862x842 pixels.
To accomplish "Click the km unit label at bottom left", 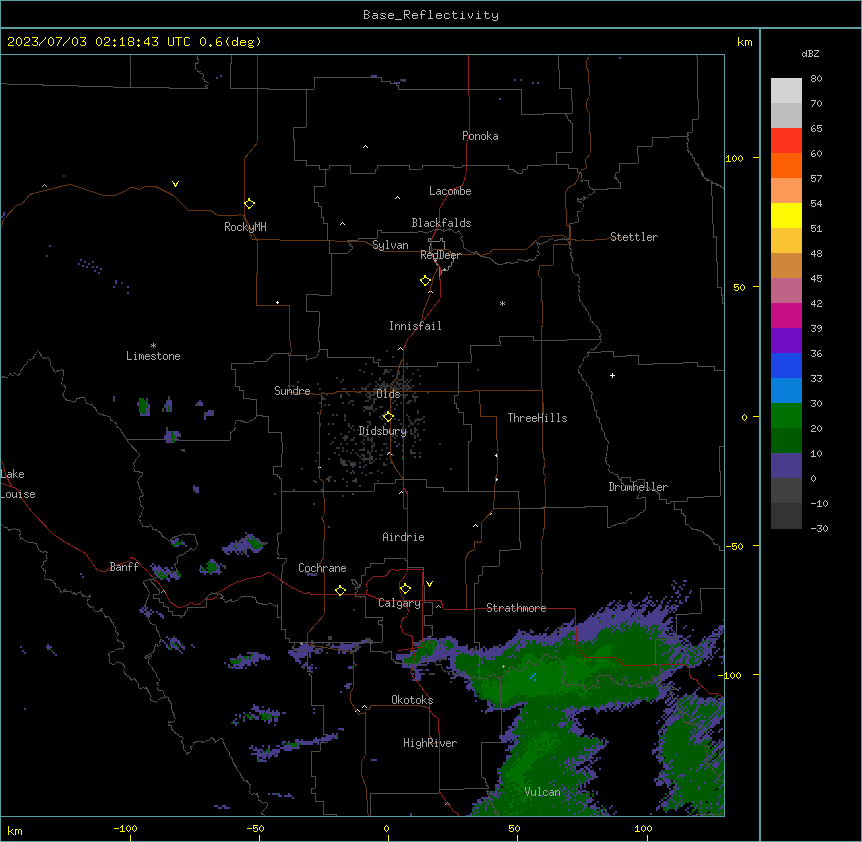I will coord(14,830).
